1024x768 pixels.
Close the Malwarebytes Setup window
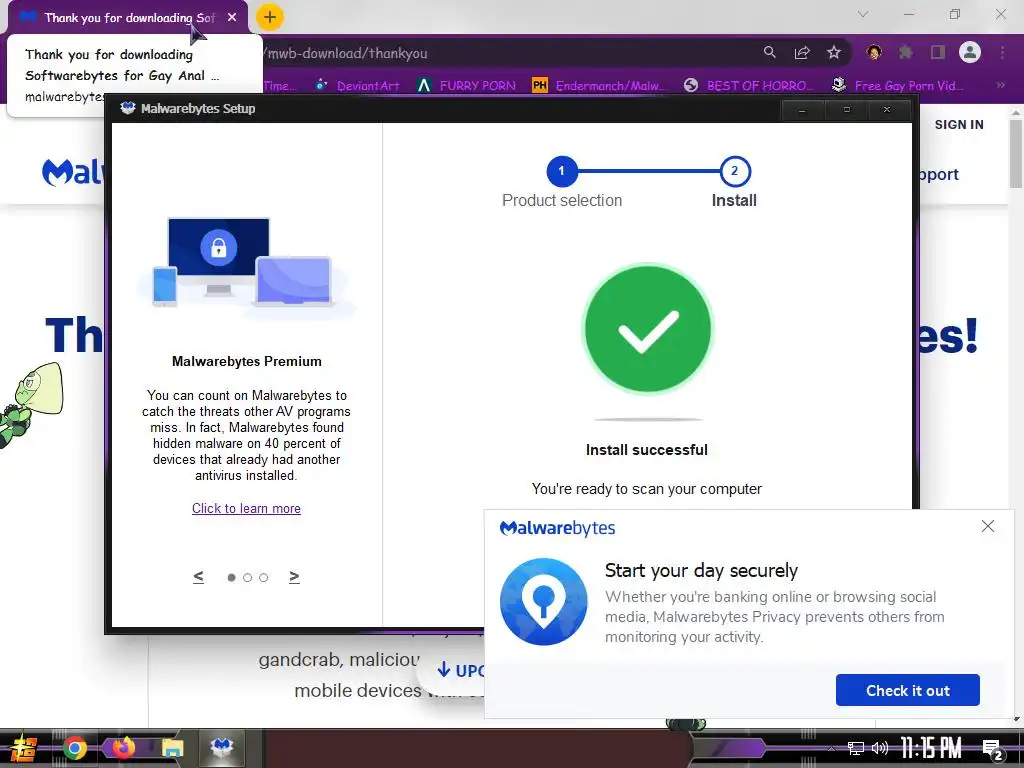click(x=887, y=110)
